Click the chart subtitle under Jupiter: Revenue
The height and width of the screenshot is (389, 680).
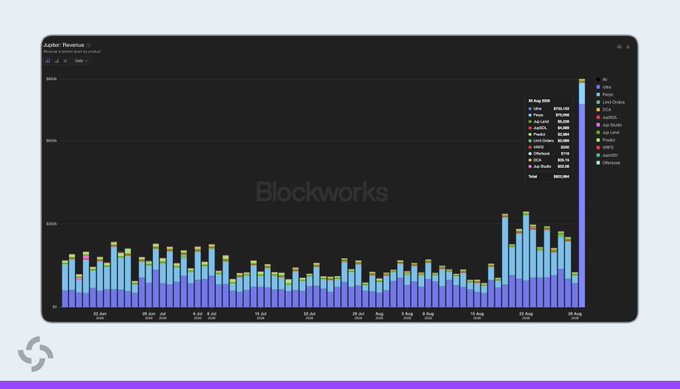click(72, 52)
